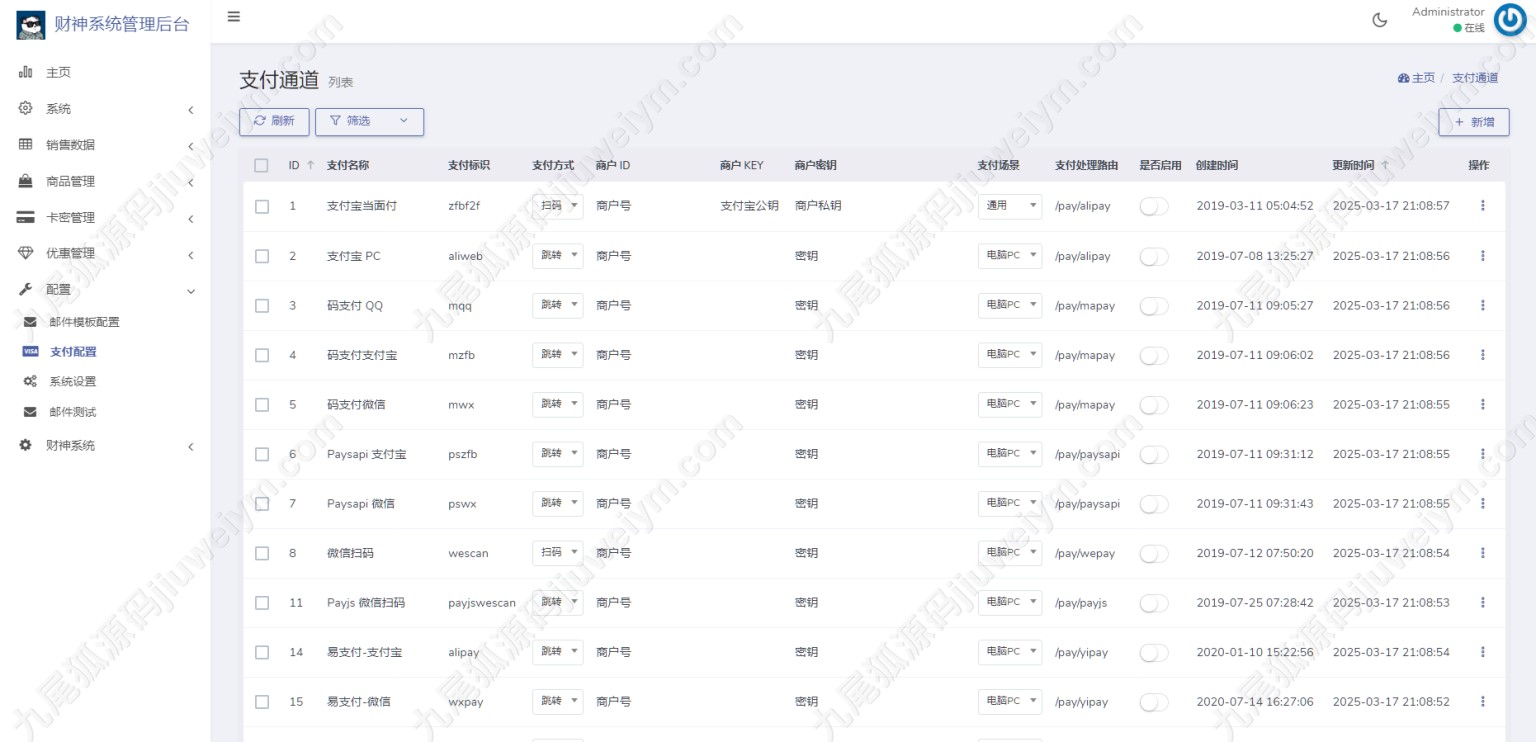Click the 财神系统管理后台 logo avatar
Viewport: 1536px width, 742px height.
tap(31, 25)
